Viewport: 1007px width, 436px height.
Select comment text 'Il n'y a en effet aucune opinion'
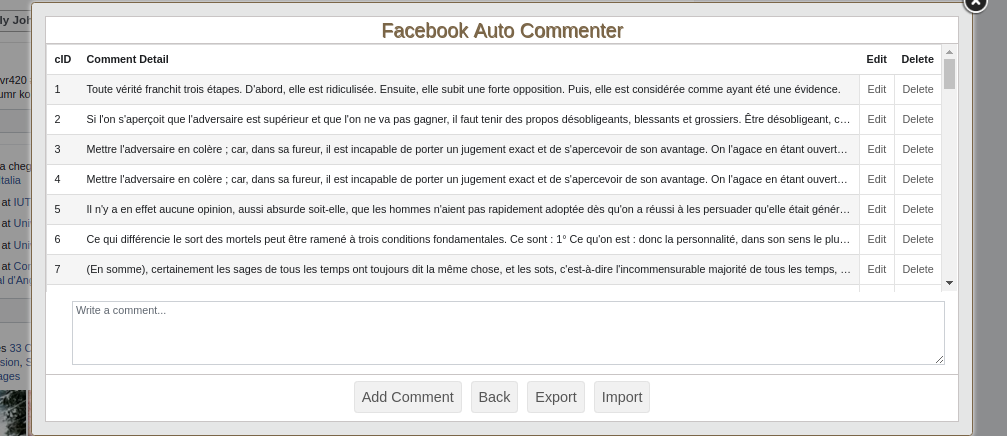468,209
